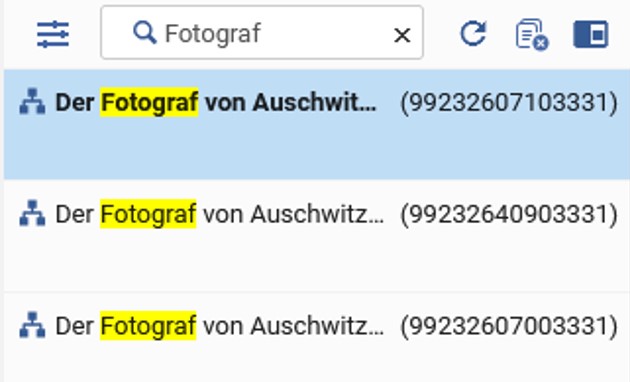Click hierarchy icon of record 99232607003331
Image resolution: width=630 pixels, height=382 pixels.
32,325
